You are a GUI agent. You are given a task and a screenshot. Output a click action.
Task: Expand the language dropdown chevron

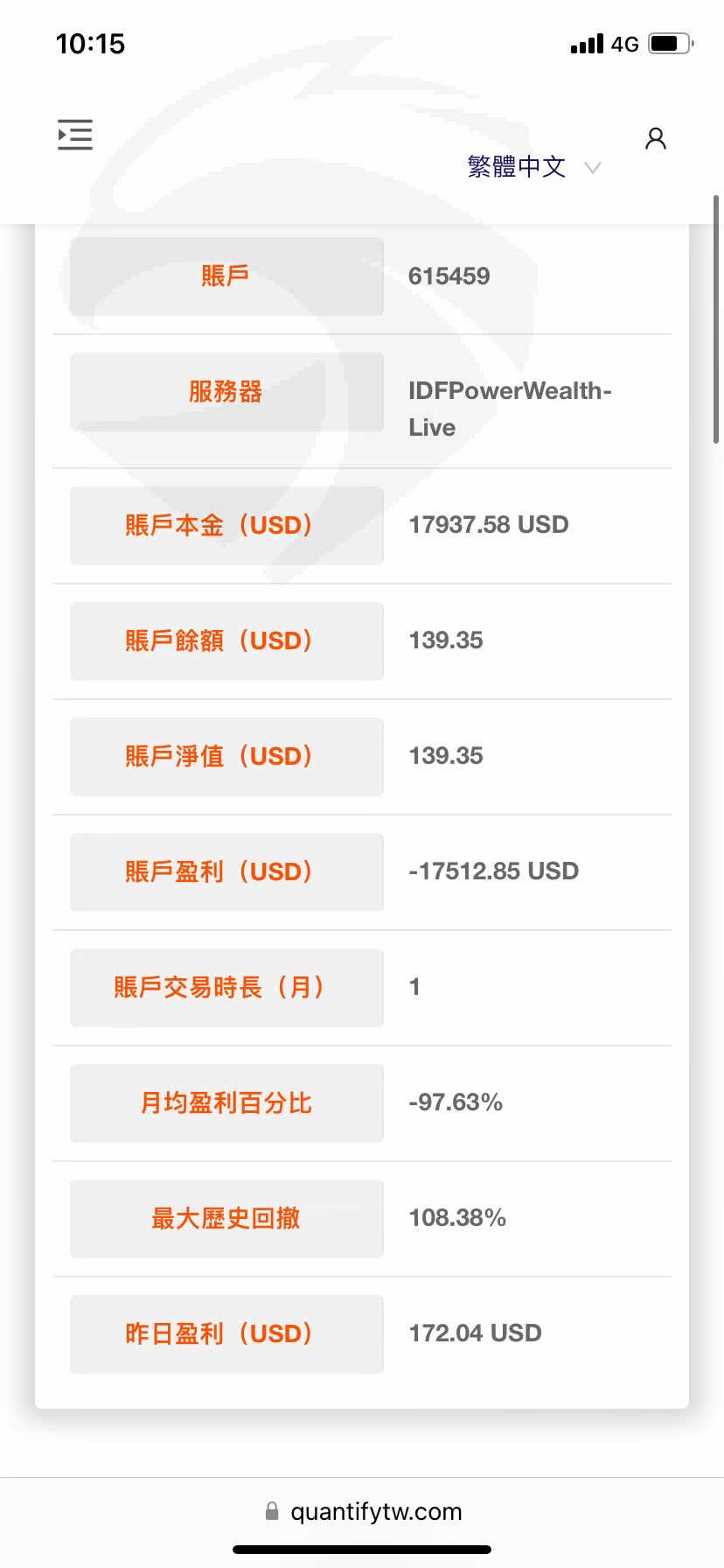593,167
